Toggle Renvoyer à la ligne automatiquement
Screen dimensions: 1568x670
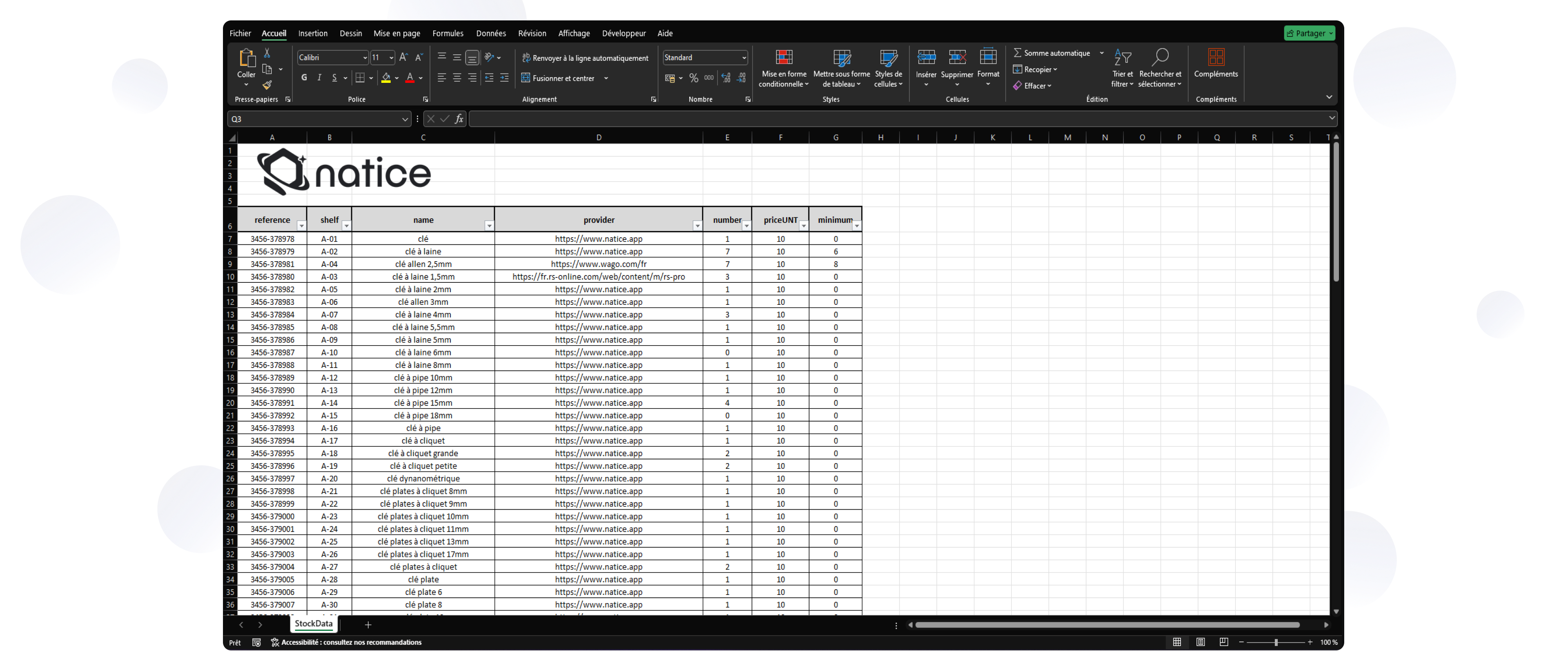(585, 58)
